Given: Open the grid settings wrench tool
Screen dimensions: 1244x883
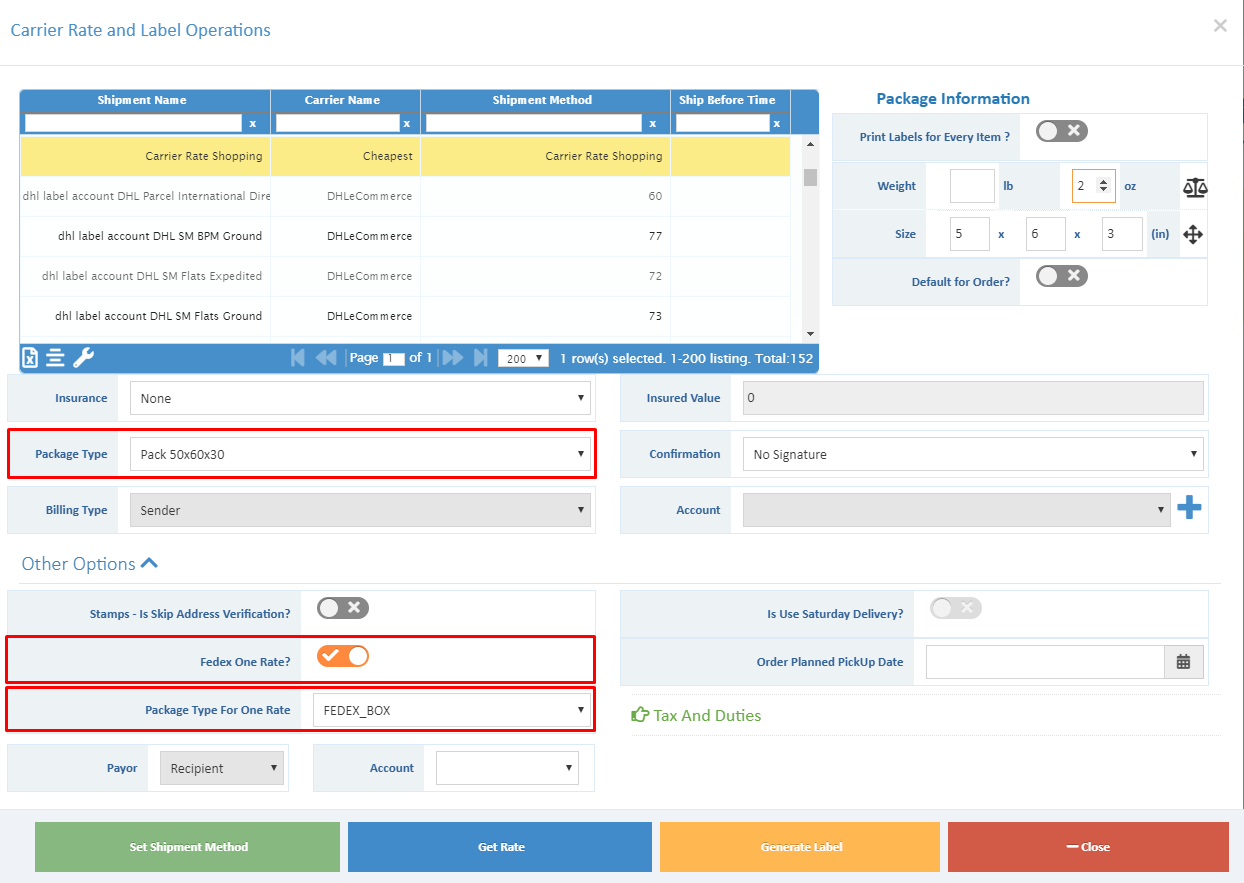Looking at the screenshot, I should click(x=83, y=357).
